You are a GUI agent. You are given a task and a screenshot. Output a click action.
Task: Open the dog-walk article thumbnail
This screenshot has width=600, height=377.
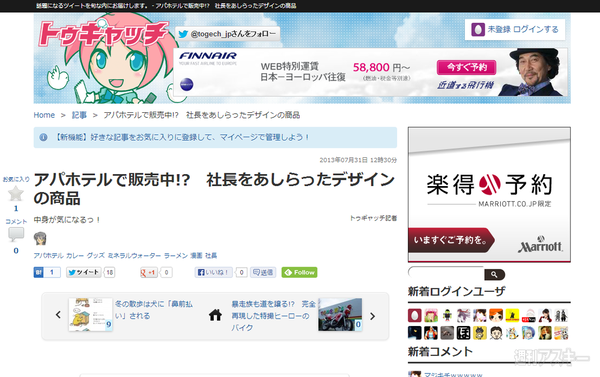(91, 315)
